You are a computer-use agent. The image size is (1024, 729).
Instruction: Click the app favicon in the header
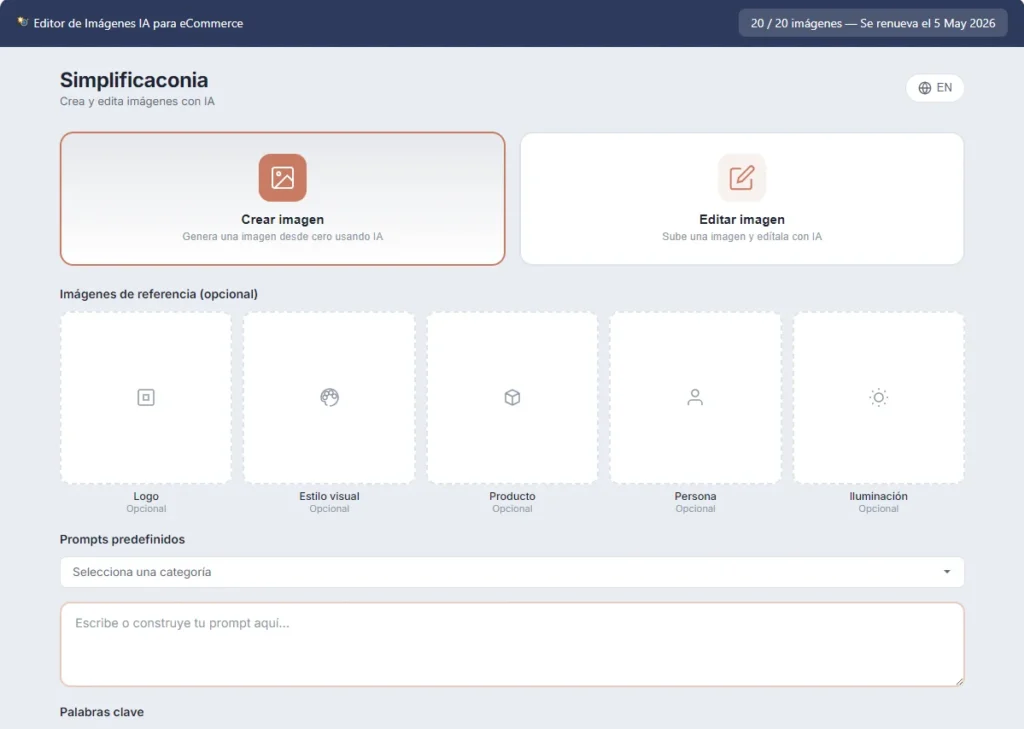pos(22,22)
